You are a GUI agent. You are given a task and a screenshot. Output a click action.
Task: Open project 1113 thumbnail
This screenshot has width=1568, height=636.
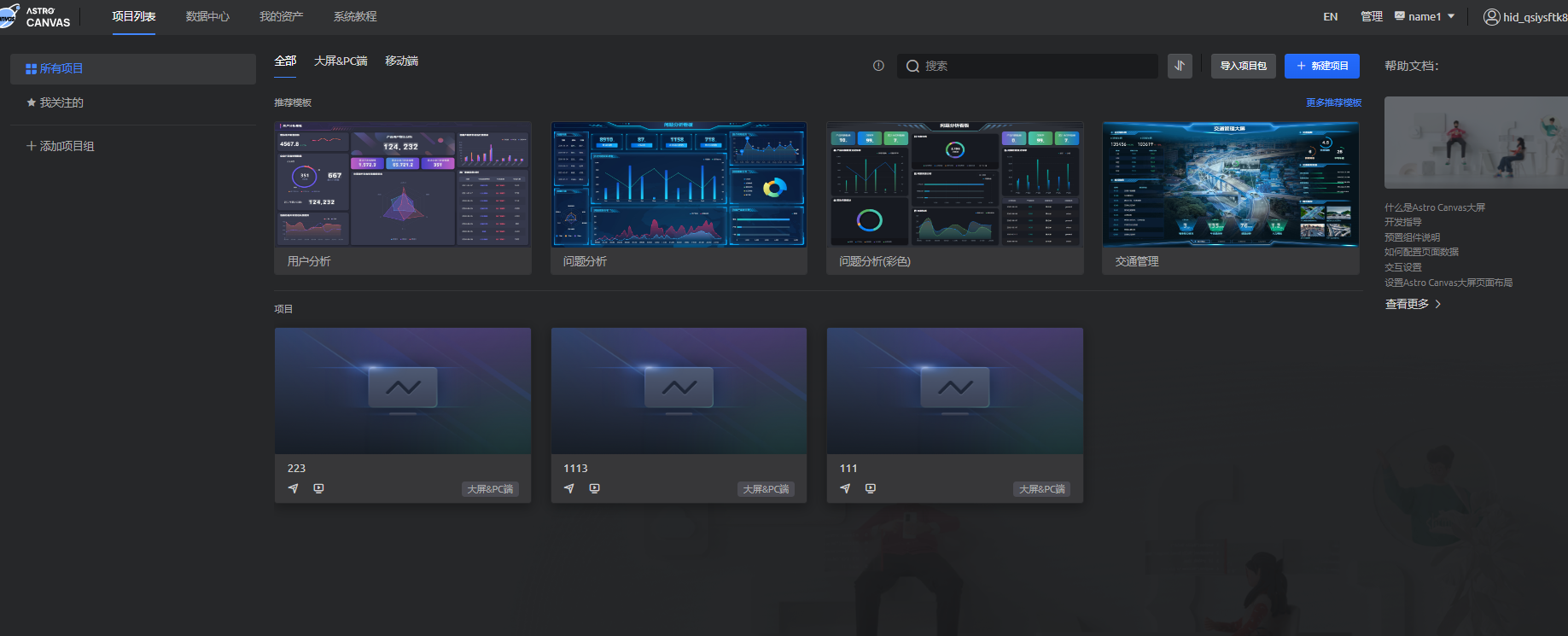pyautogui.click(x=679, y=391)
